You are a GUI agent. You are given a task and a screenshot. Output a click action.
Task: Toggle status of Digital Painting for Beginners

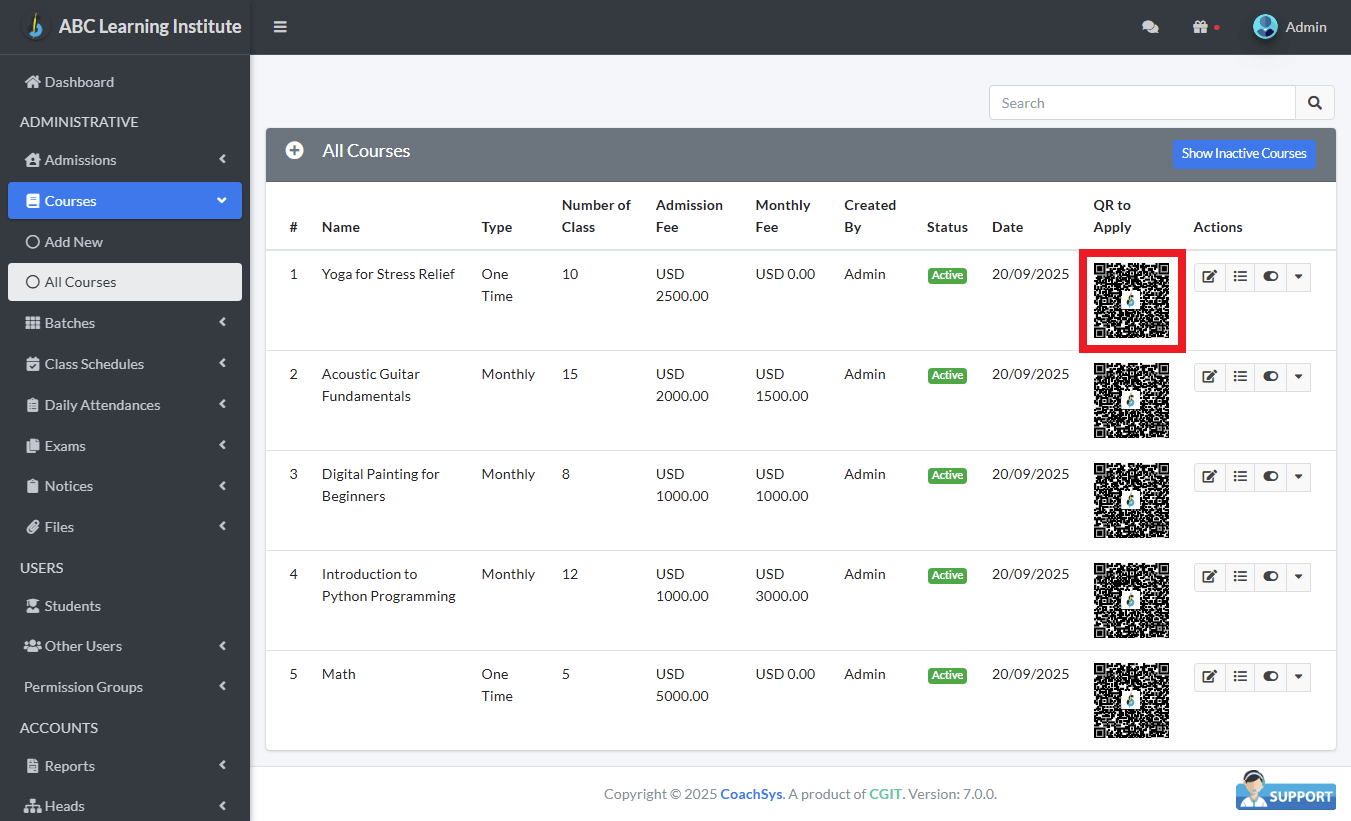pyautogui.click(x=1270, y=477)
